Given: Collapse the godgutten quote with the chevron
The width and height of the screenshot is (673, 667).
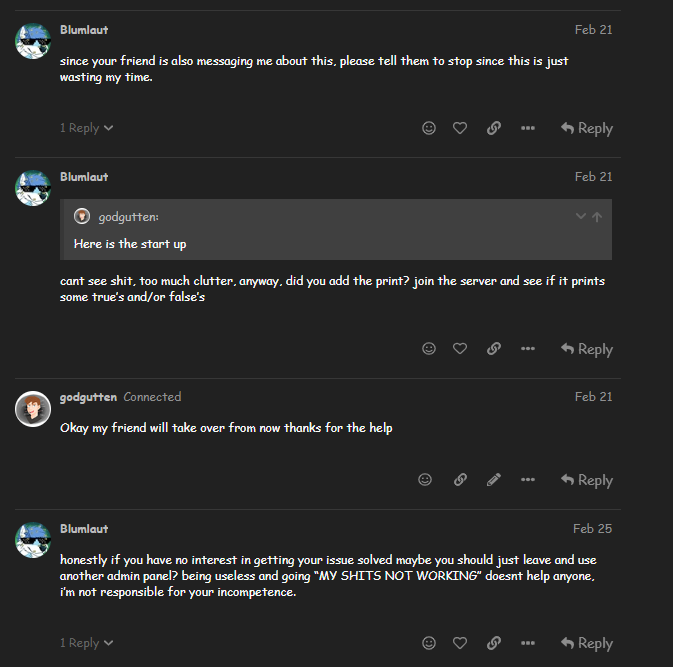Looking at the screenshot, I should tap(580, 216).
